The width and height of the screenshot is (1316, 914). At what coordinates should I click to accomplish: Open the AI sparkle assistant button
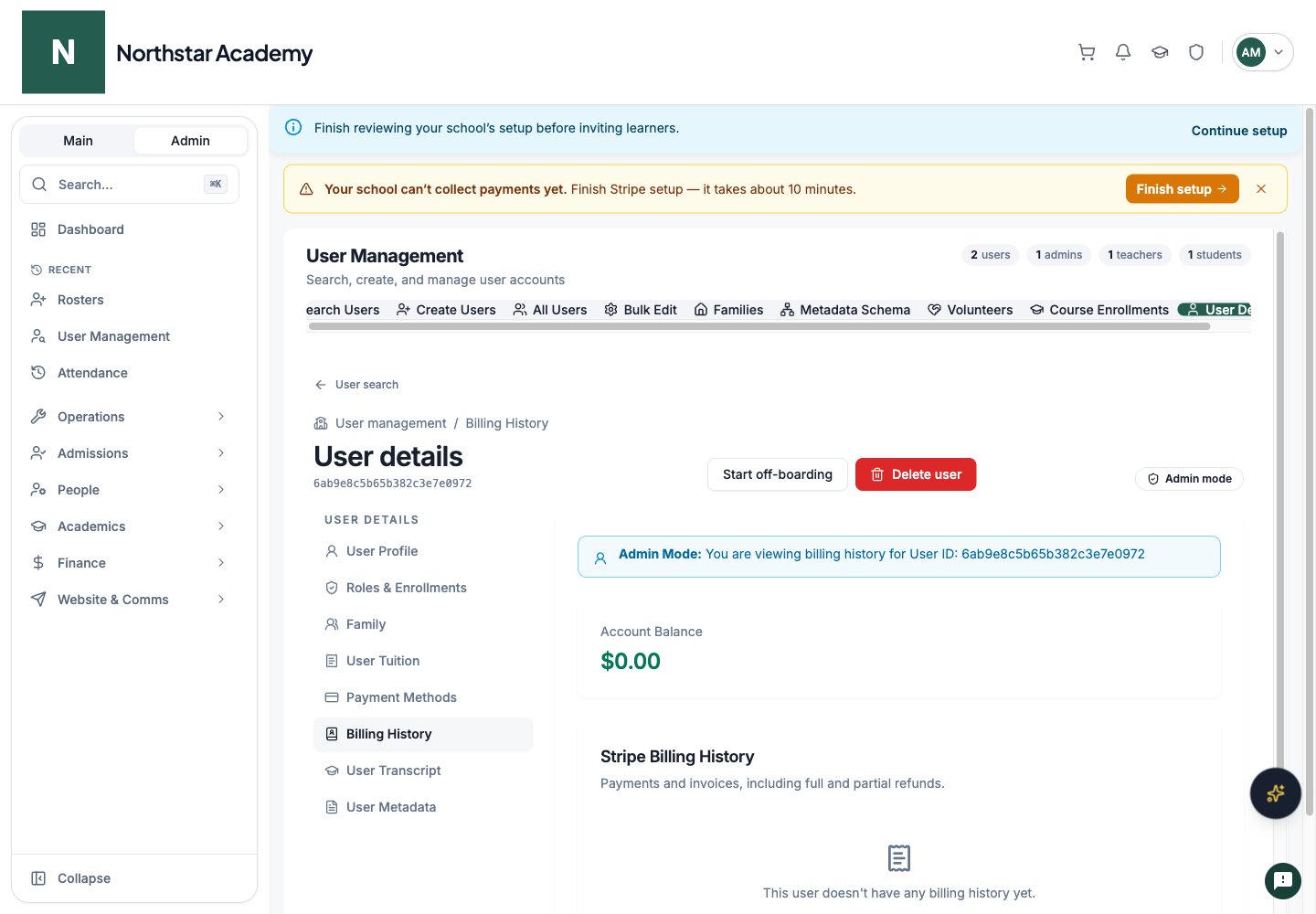click(x=1275, y=792)
